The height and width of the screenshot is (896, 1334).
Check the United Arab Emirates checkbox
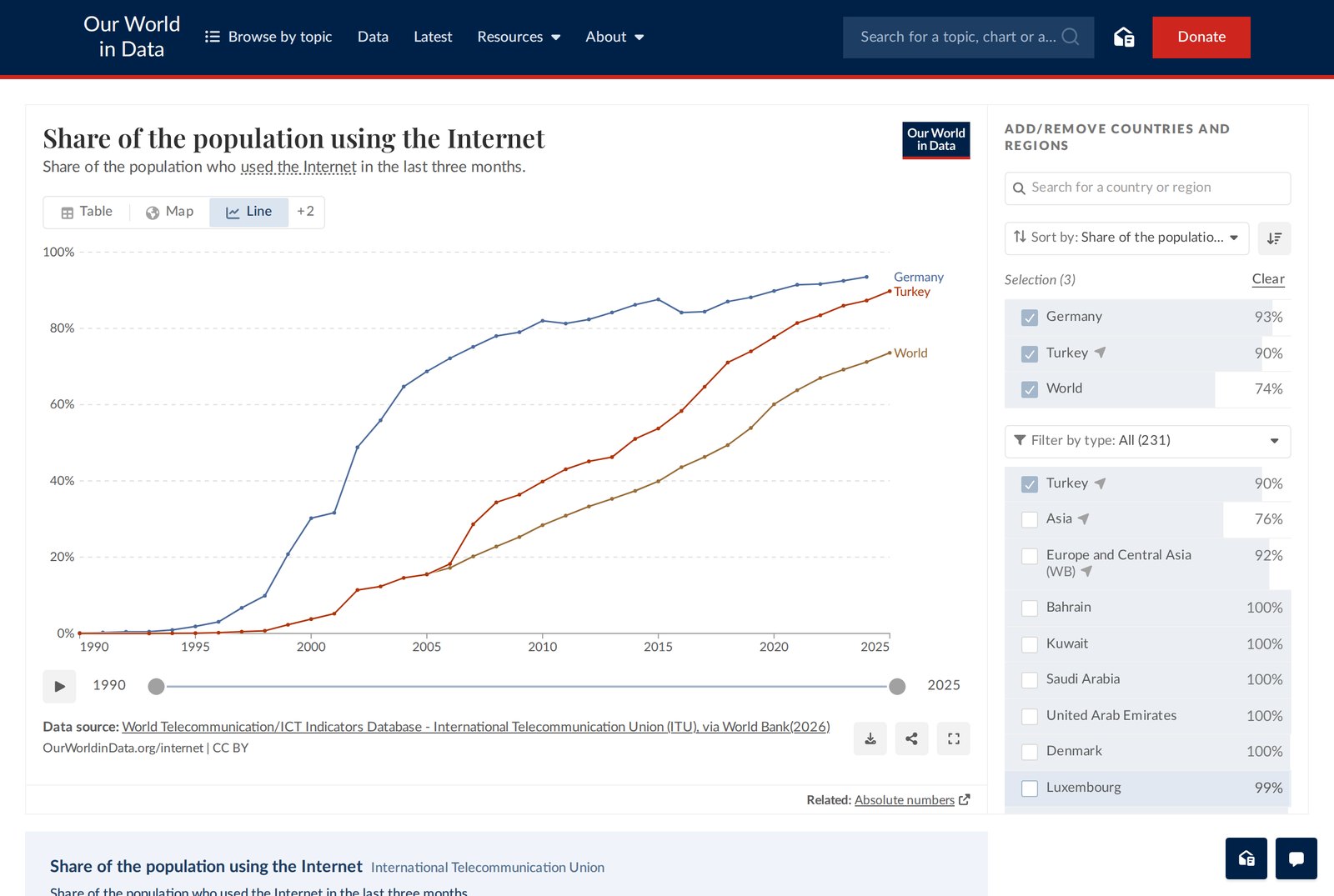tap(1030, 716)
